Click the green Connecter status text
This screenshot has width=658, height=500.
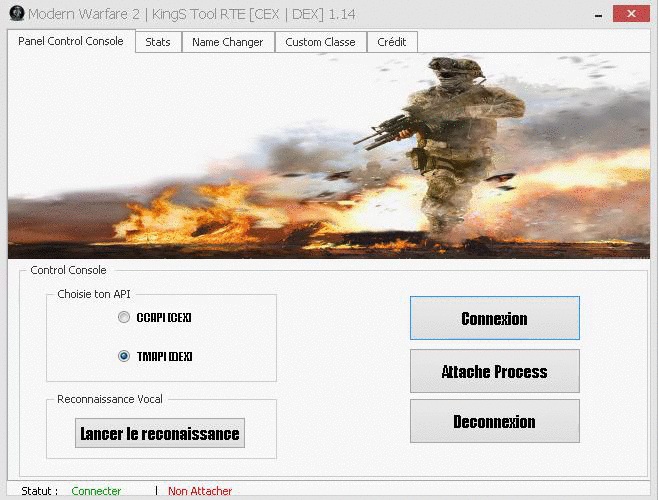point(96,491)
